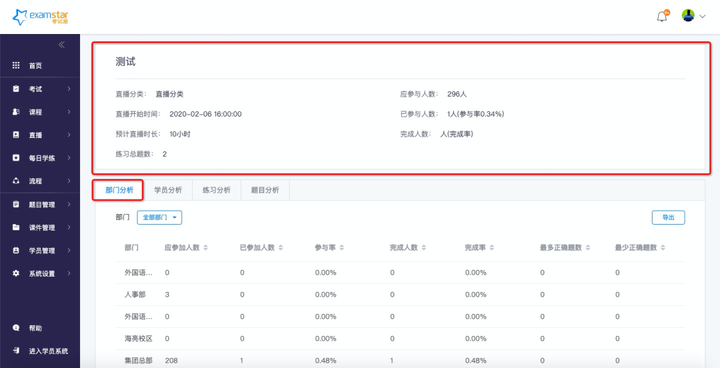This screenshot has width=720, height=368.
Task: Click the user avatar icon
Action: 688,16
